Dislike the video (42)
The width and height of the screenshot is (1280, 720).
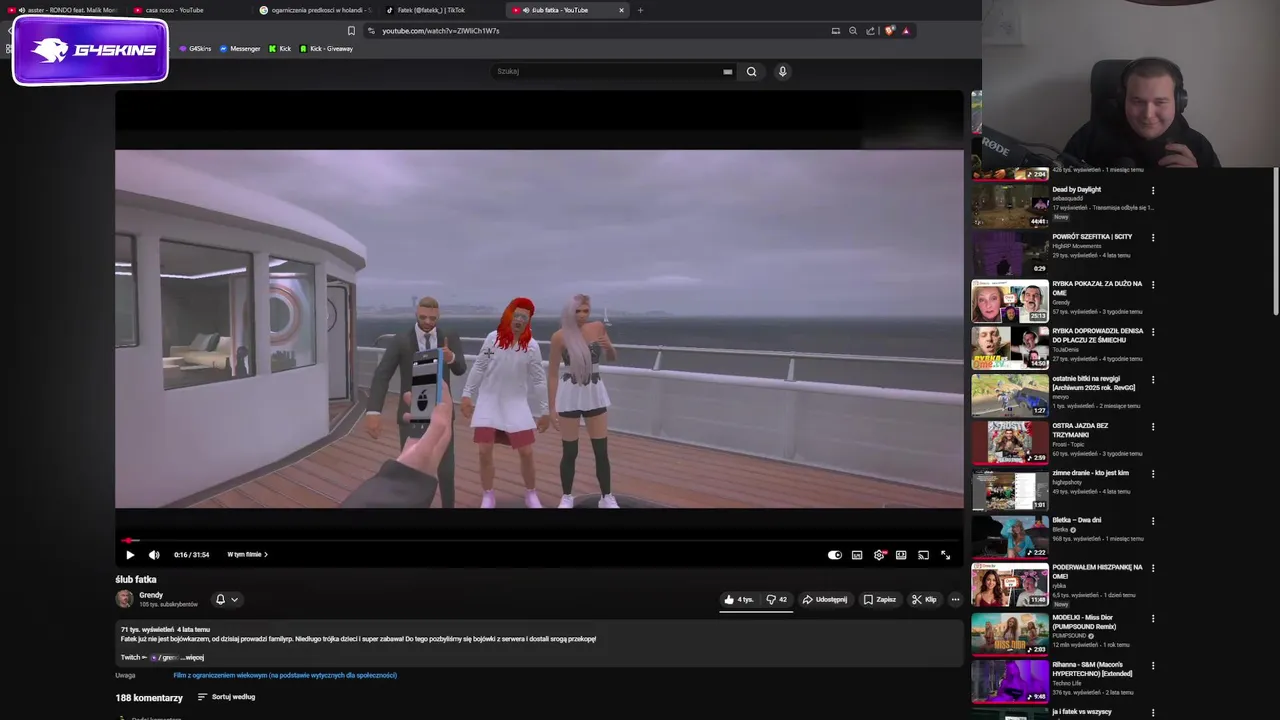[776, 600]
